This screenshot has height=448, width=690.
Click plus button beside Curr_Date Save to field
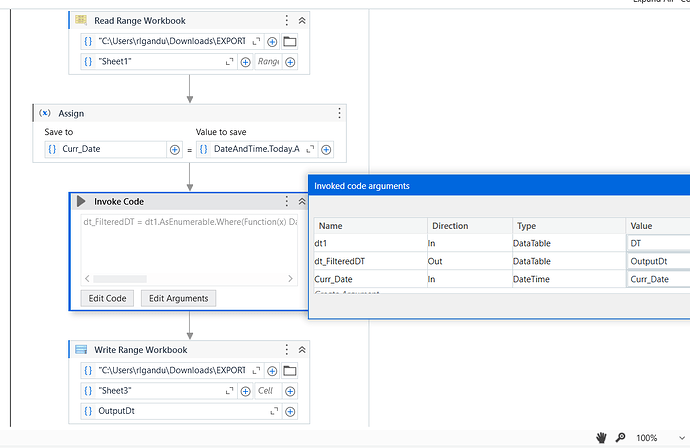175,150
